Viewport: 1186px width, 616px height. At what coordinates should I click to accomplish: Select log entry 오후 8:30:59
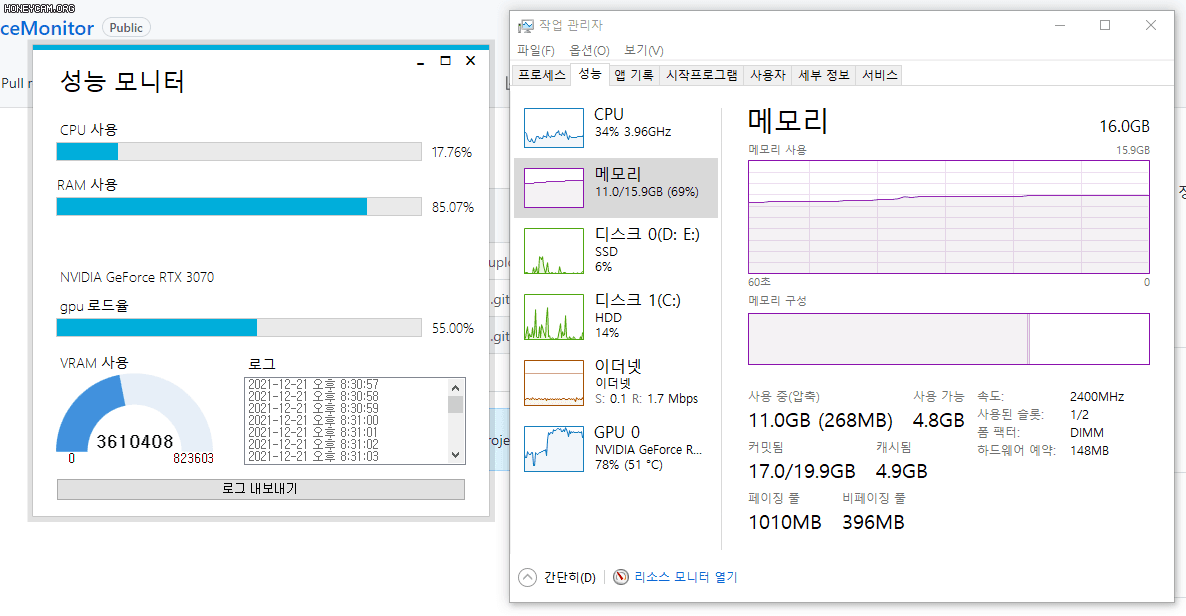[313, 409]
